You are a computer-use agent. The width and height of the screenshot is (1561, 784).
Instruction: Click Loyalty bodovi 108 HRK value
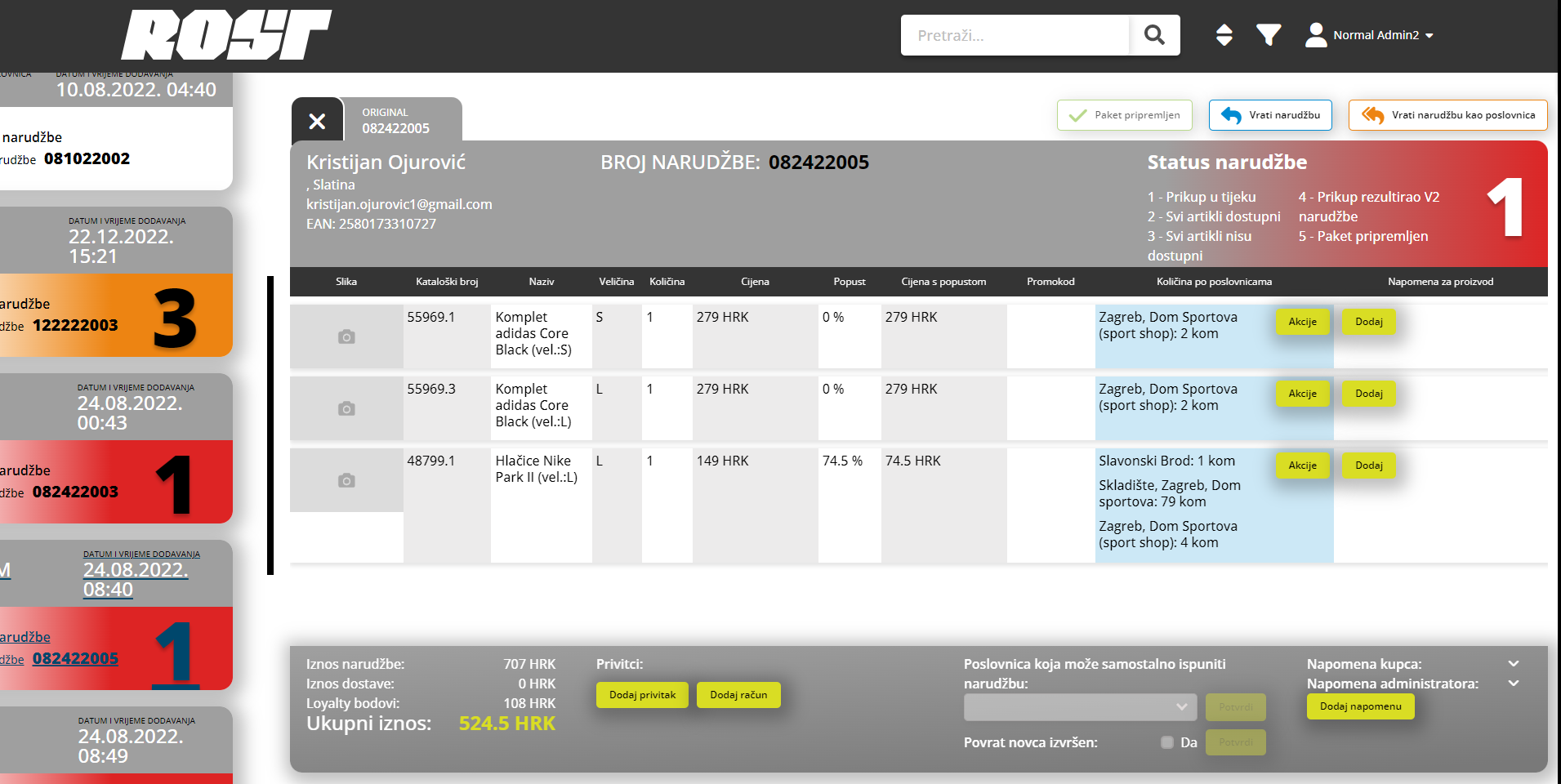tap(529, 703)
